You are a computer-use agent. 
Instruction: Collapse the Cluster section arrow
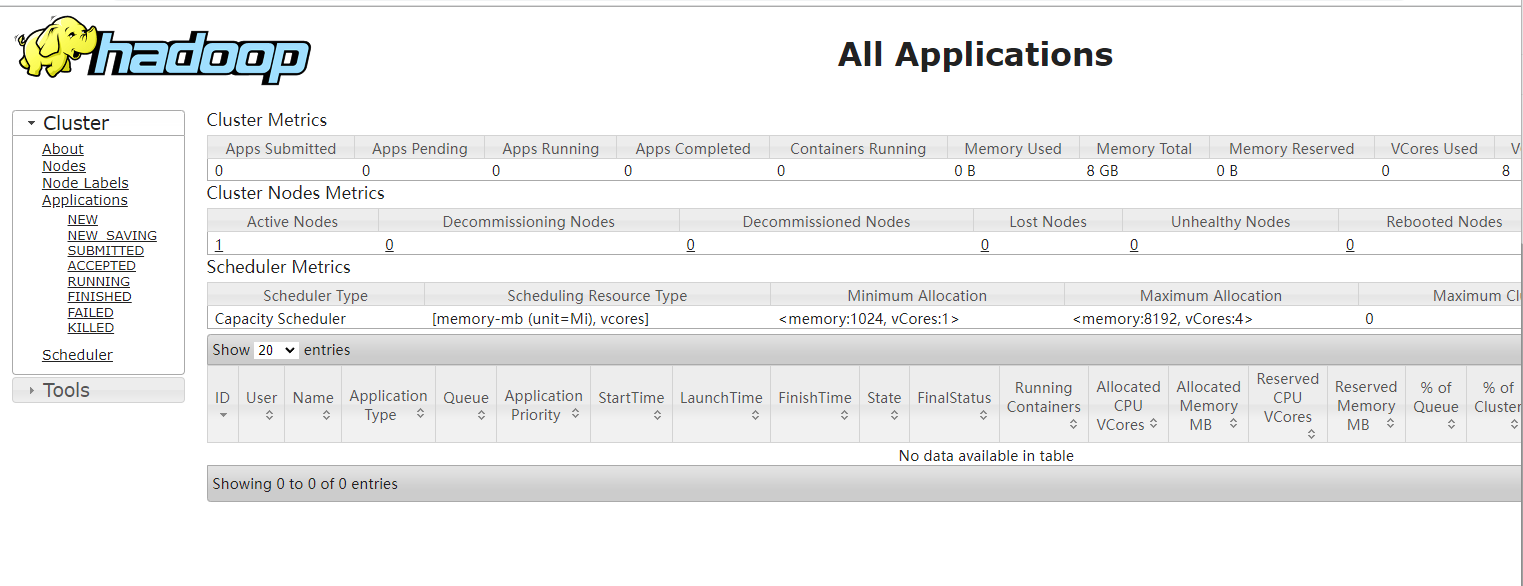point(31,123)
